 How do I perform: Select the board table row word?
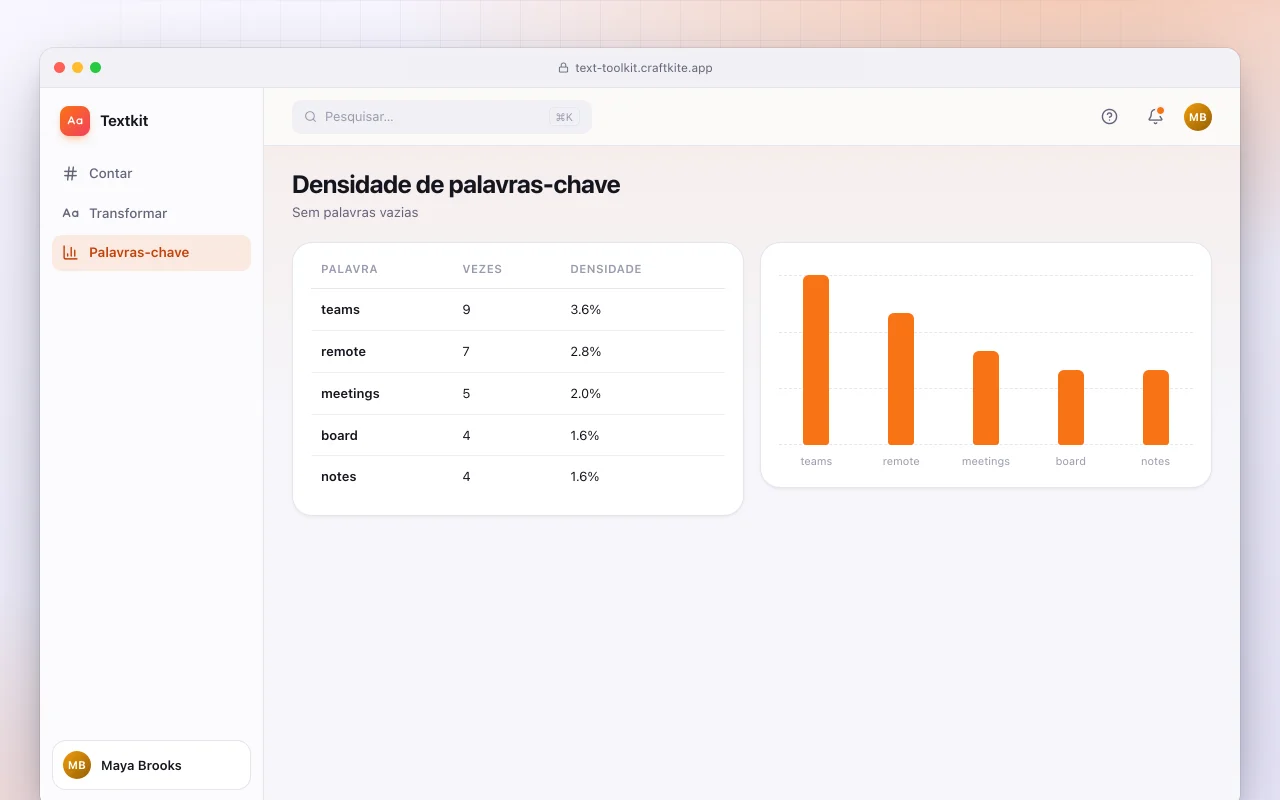click(x=339, y=436)
